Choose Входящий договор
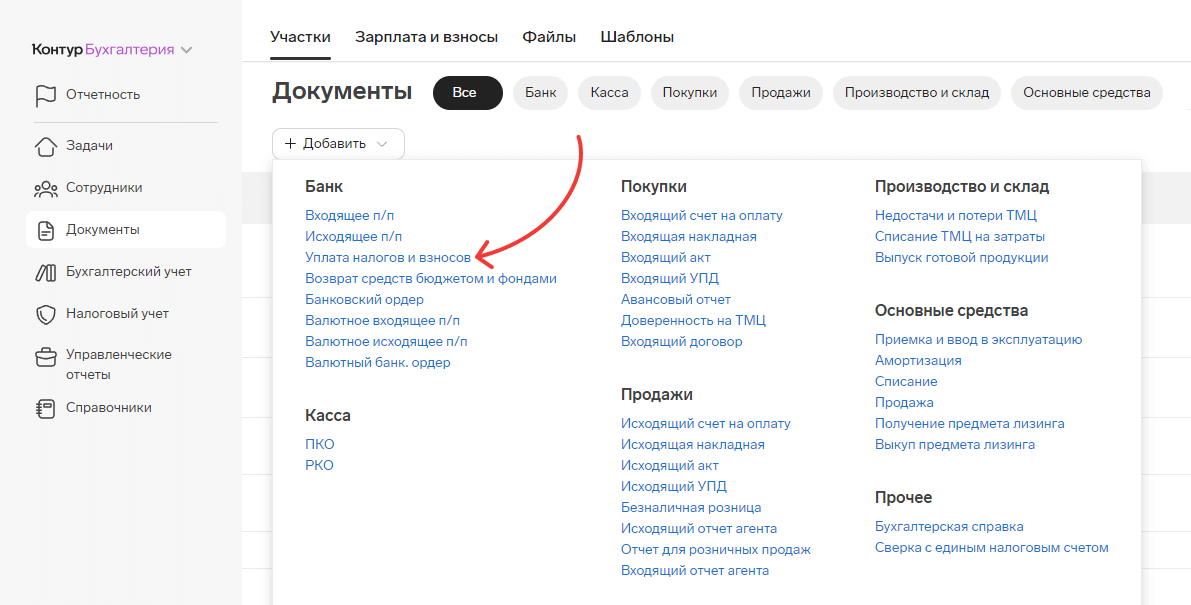 coord(682,342)
